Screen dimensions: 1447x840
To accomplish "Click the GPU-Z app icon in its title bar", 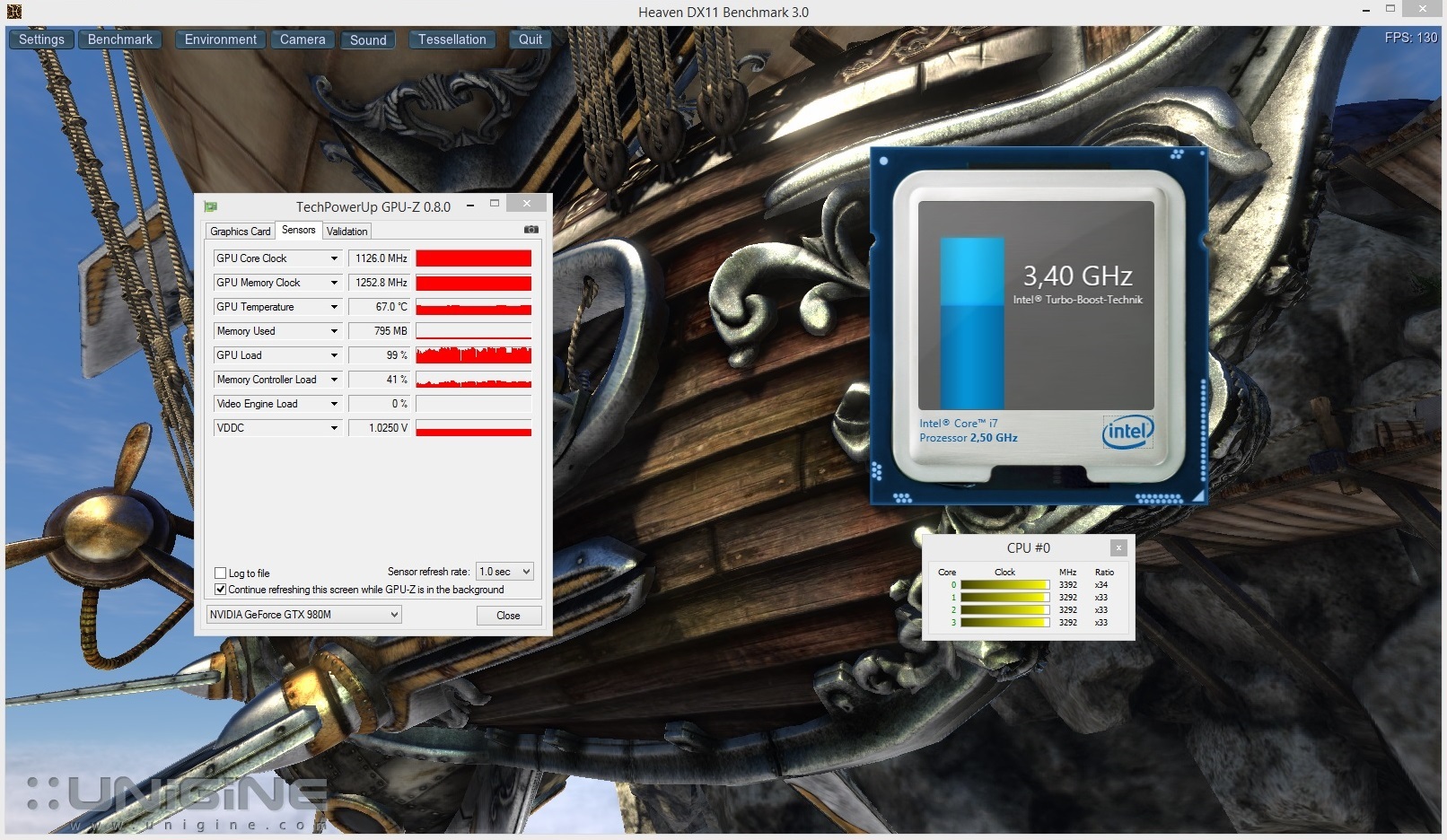I will pyautogui.click(x=211, y=206).
